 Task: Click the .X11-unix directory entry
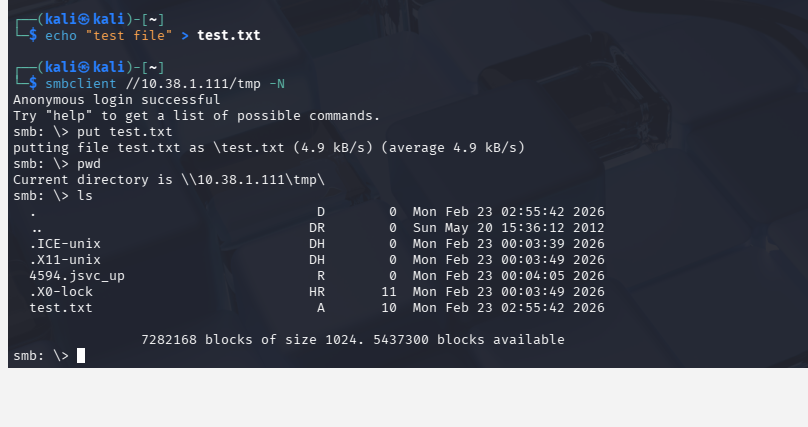(65, 260)
